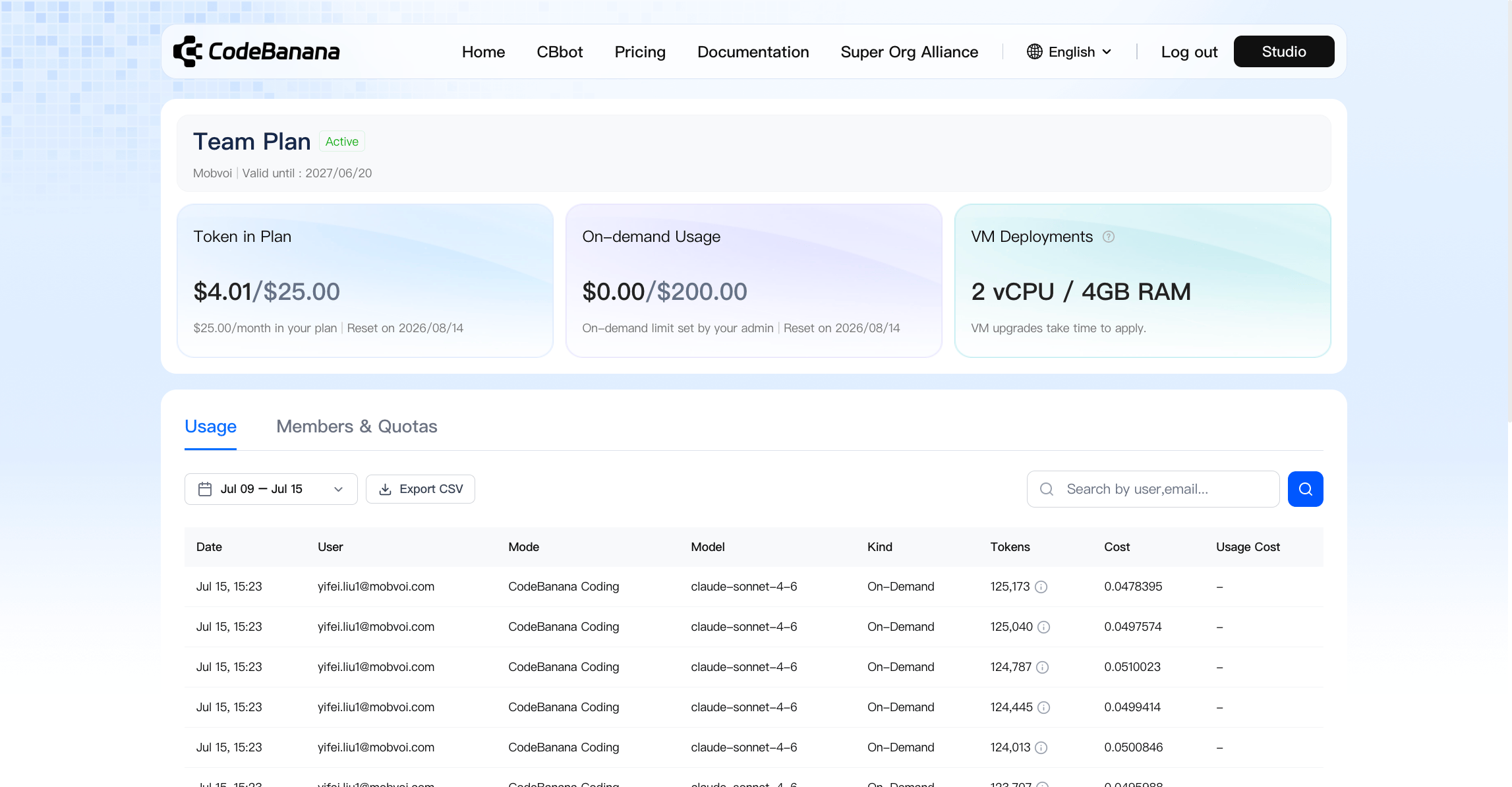Image resolution: width=1512 pixels, height=787 pixels.
Task: Click the Export CSV button
Action: coord(421,489)
